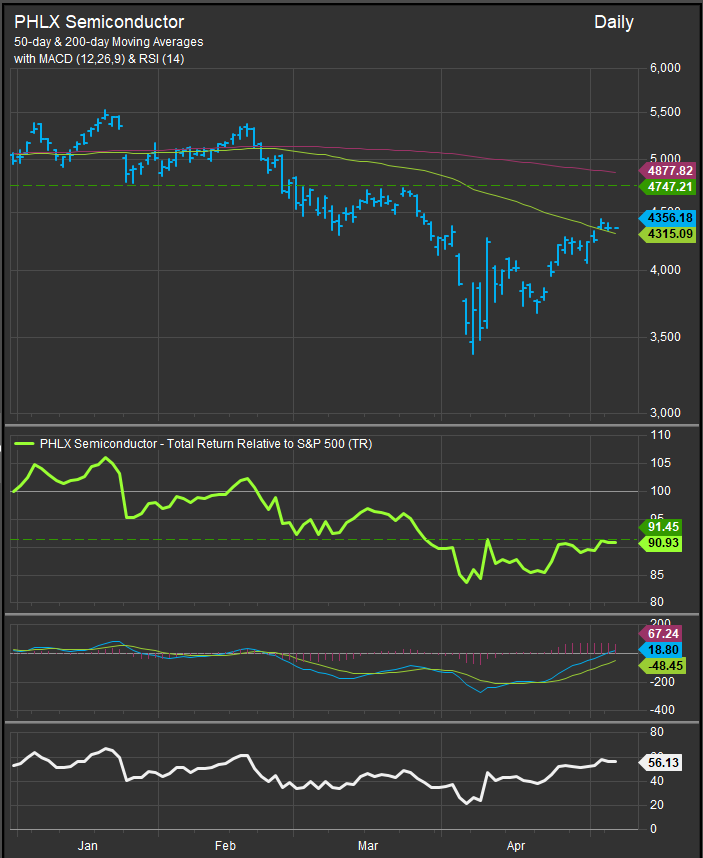The width and height of the screenshot is (703, 858).
Task: Click the 80 relative return axis label
Action: pos(657,602)
